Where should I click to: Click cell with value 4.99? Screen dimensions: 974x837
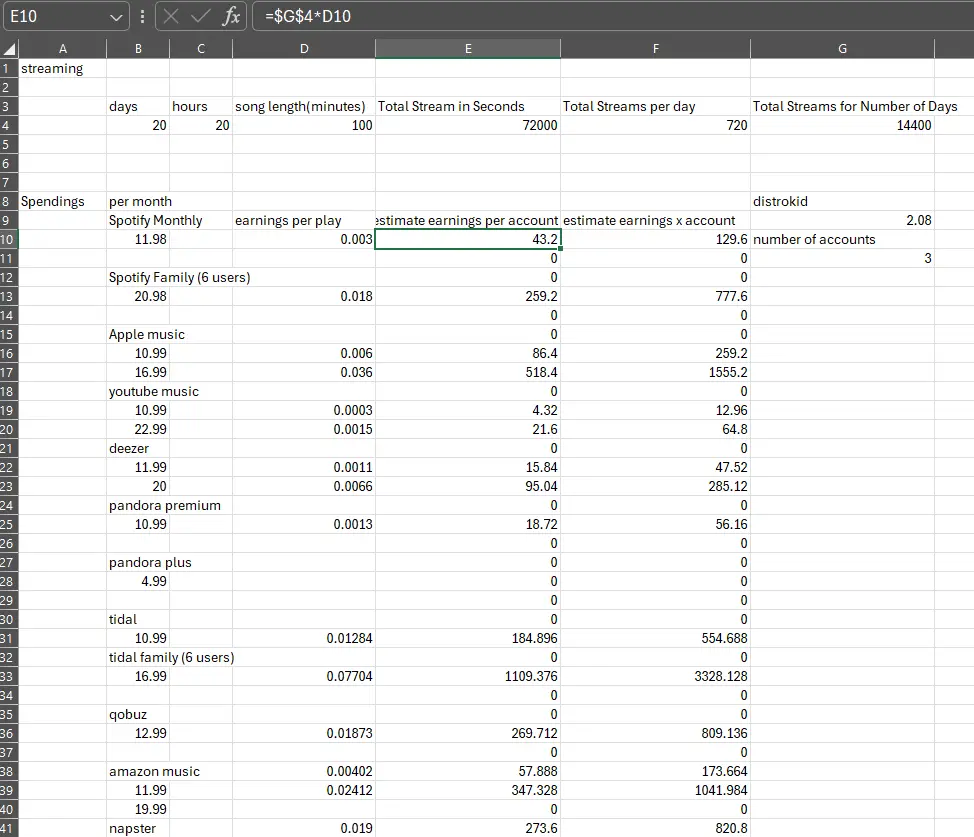pyautogui.click(x=138, y=581)
